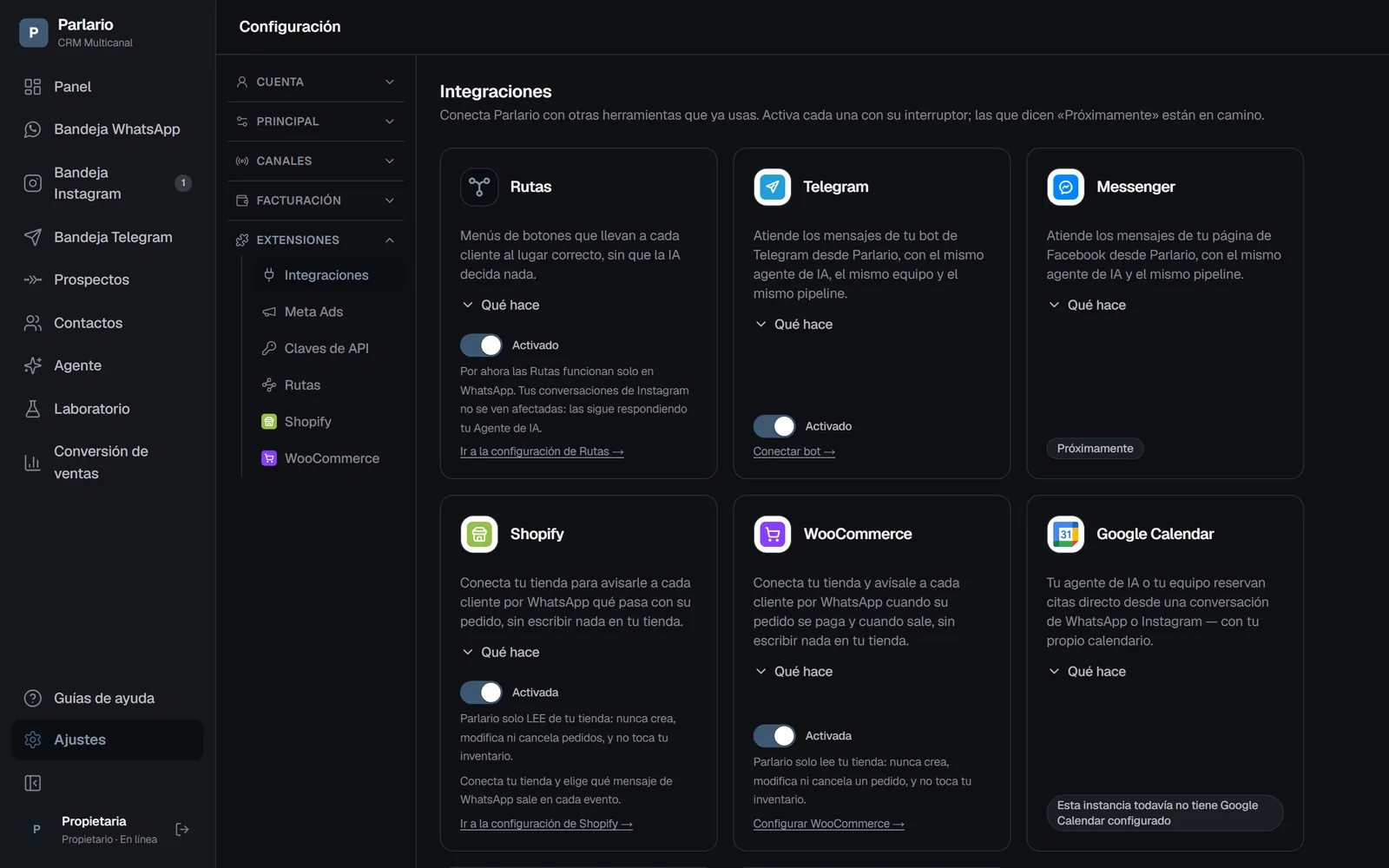Click the Agente sparkle icon
Viewport: 1389px width, 868px height.
click(33, 365)
